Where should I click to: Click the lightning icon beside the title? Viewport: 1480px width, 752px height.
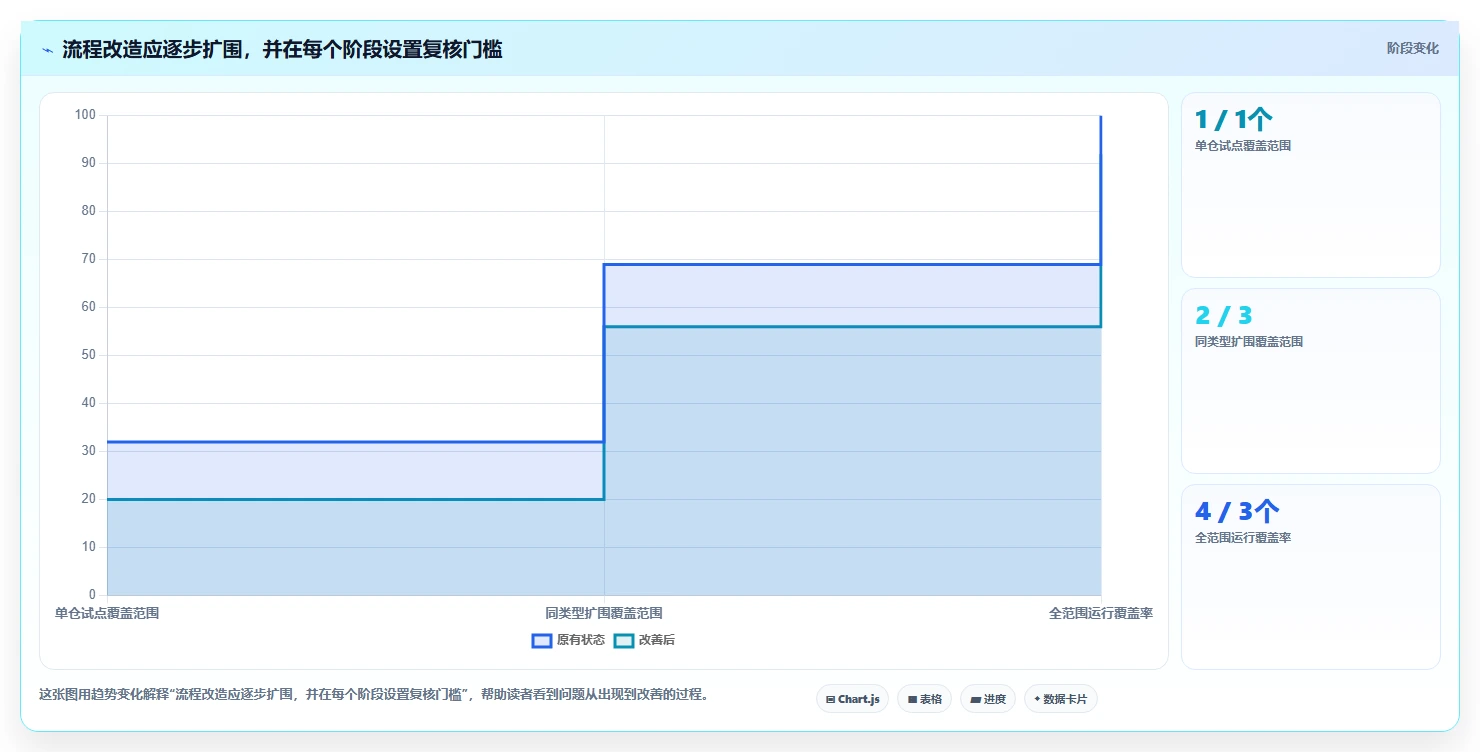47,49
